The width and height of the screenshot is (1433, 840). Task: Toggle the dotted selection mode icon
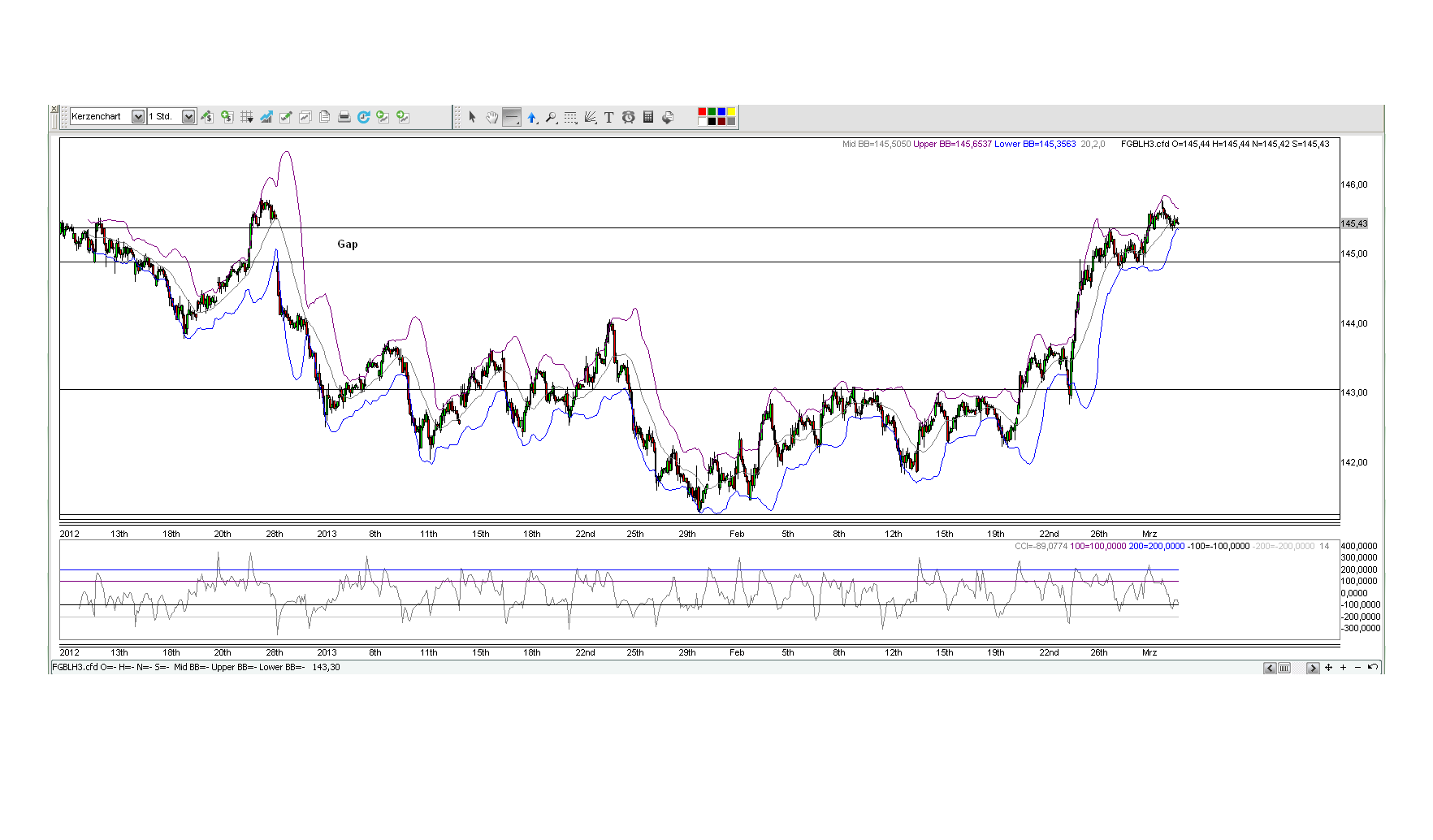[570, 117]
